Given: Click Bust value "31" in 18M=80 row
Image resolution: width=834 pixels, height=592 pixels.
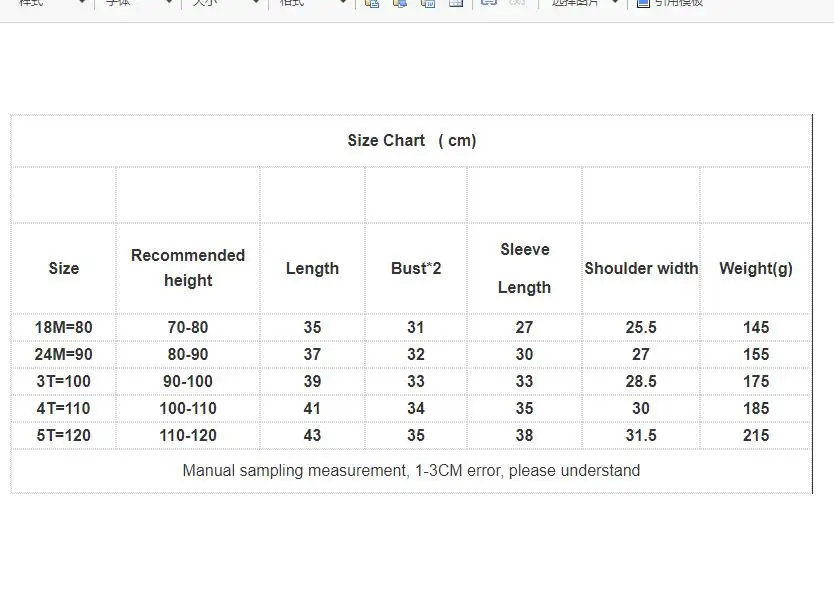Looking at the screenshot, I should coord(416,327).
